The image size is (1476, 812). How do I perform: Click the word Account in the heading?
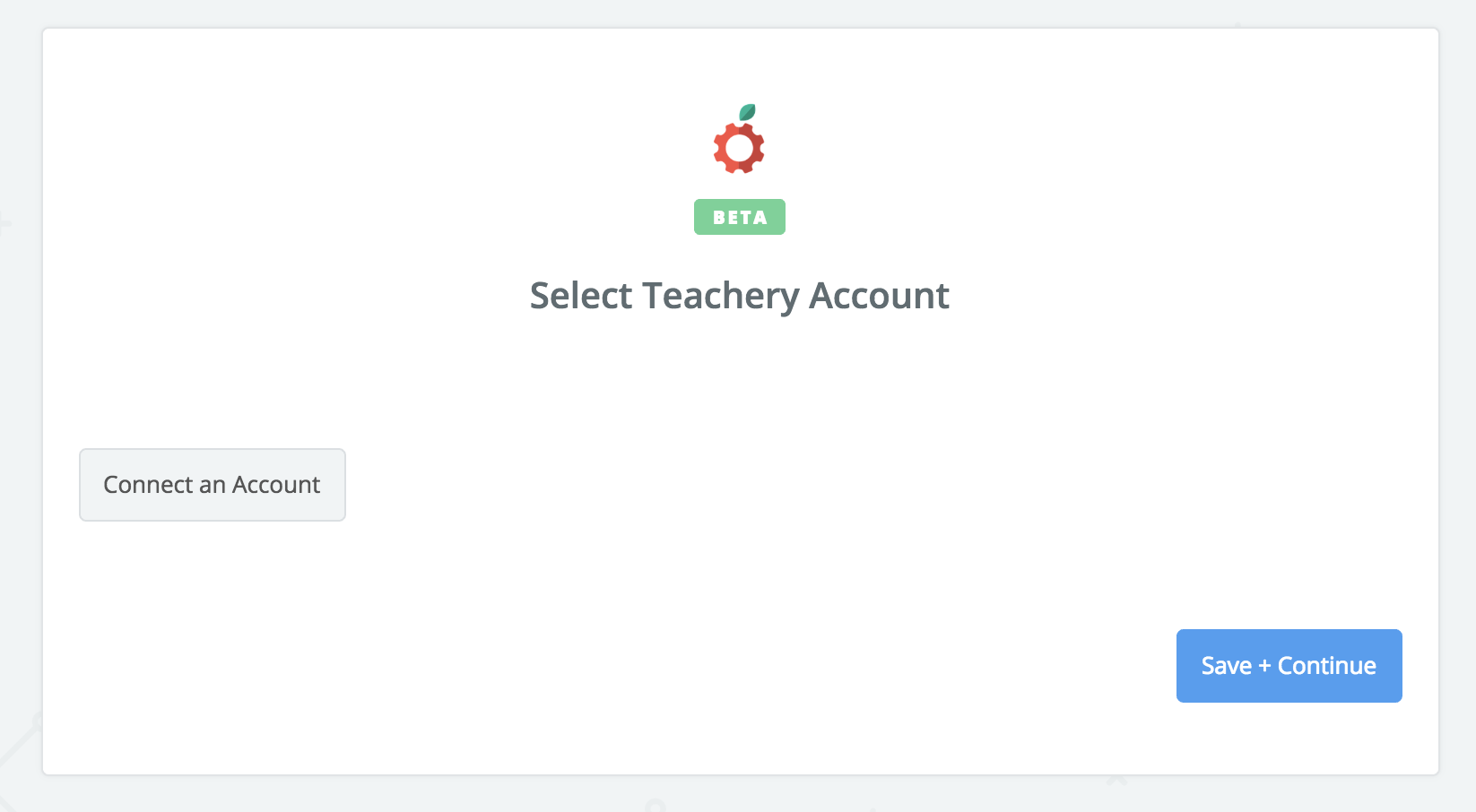(879, 296)
